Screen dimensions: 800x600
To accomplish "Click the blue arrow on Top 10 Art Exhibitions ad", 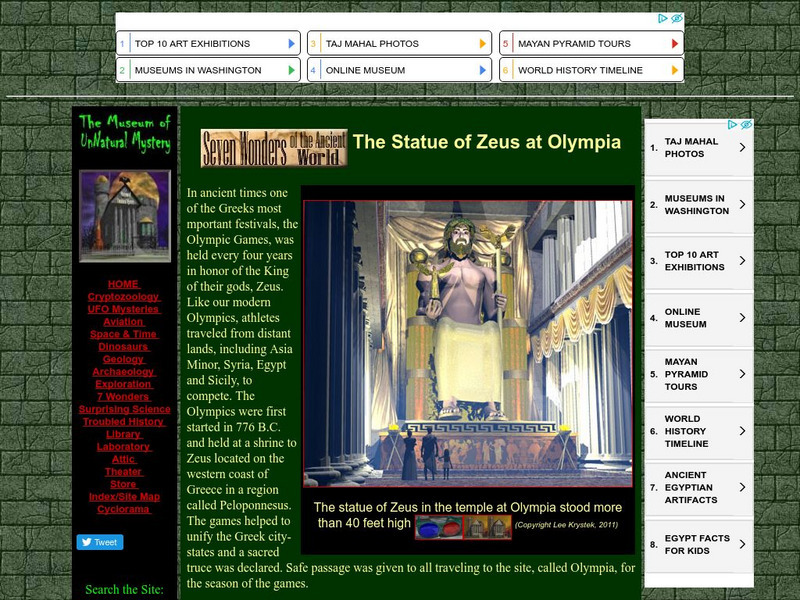I will [291, 43].
